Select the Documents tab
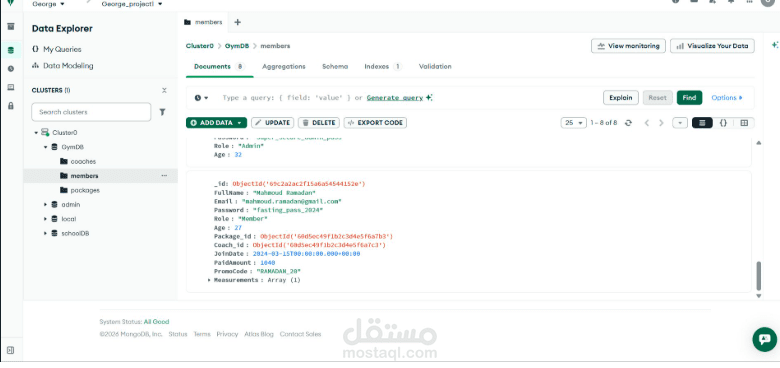780x368 pixels. (219, 67)
